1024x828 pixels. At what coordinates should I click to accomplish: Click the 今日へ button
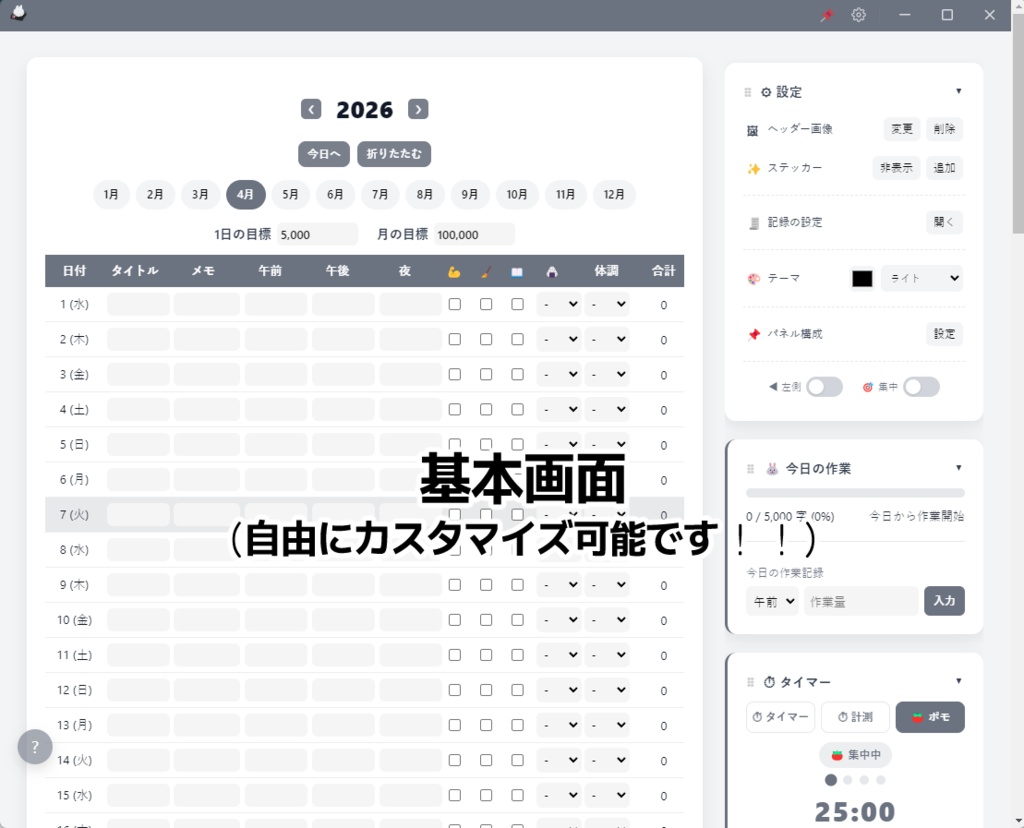[x=323, y=153]
